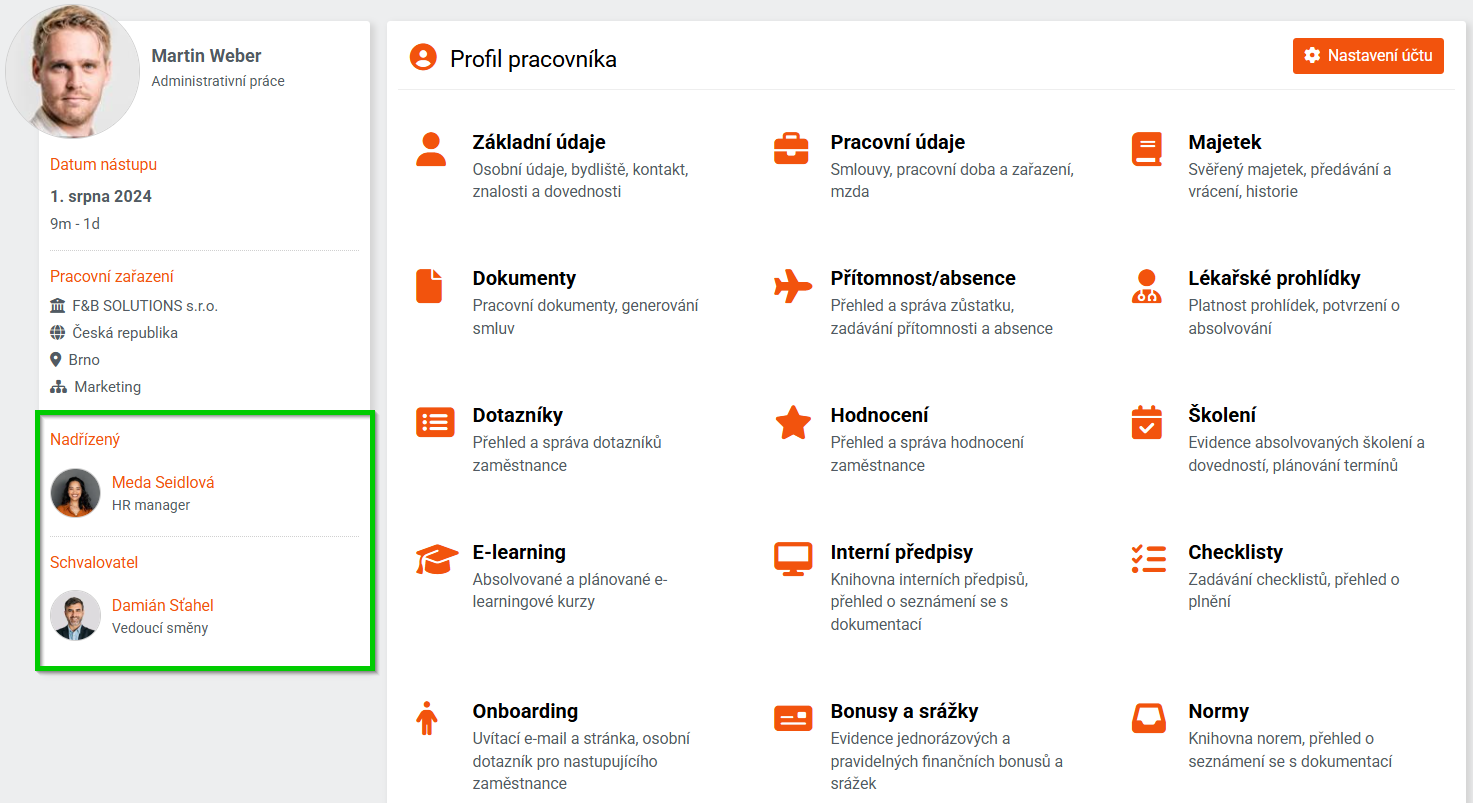Select the list icon for Dotazníky
The image size is (1473, 803).
point(435,422)
